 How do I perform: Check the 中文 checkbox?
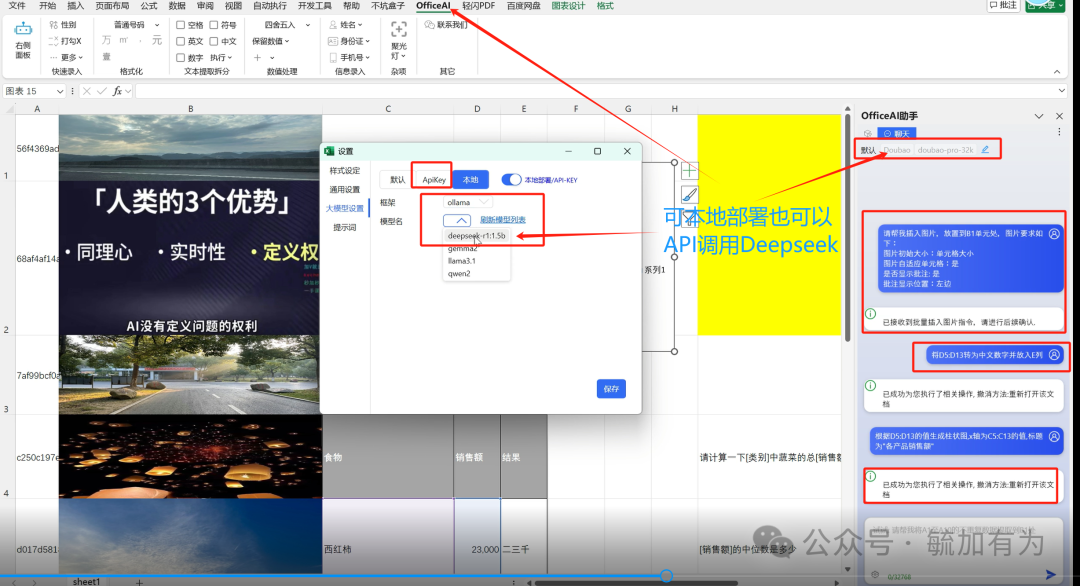pyautogui.click(x=214, y=41)
